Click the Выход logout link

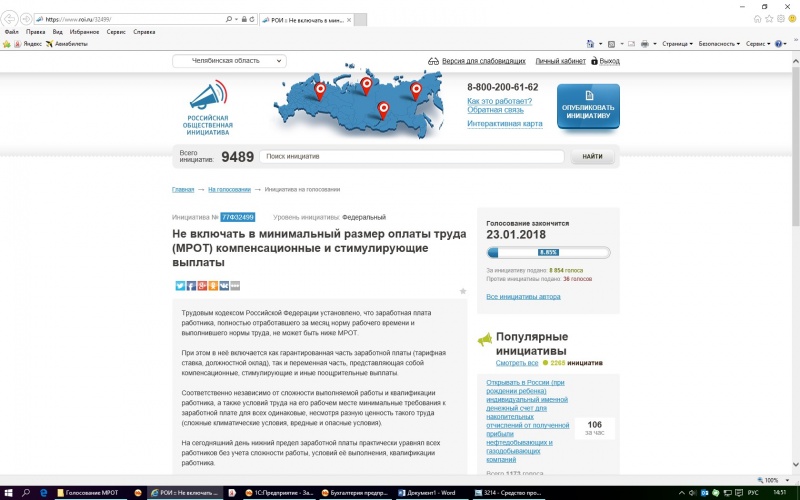609,61
